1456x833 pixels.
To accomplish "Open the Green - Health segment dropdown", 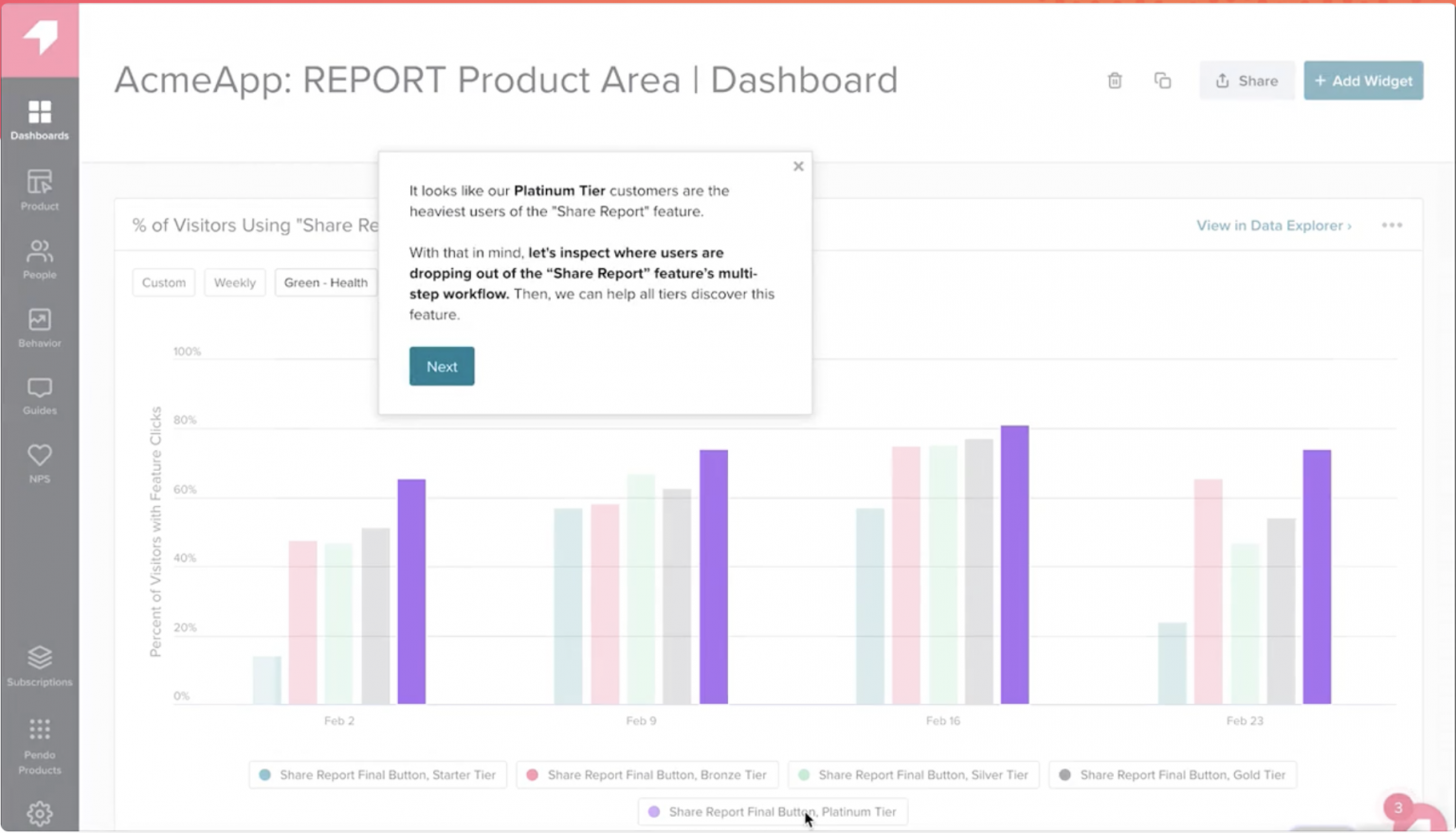I will click(325, 281).
